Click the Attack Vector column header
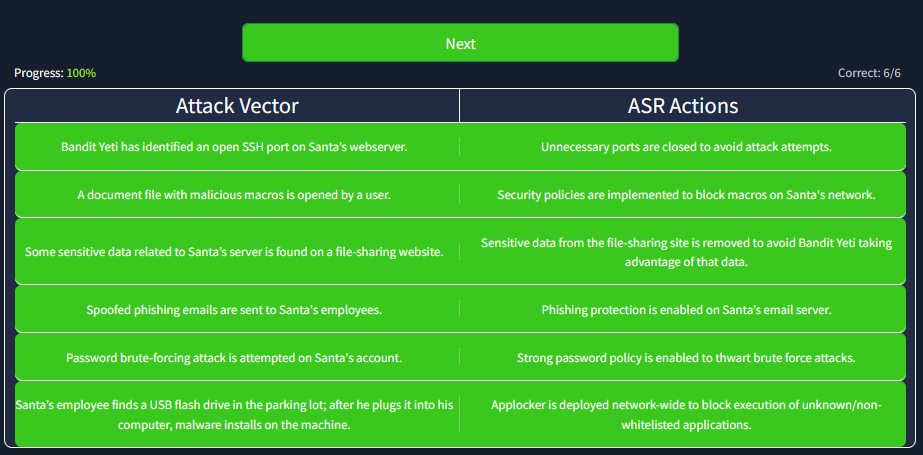Screen dimensions: 923x455 [x=237, y=106]
